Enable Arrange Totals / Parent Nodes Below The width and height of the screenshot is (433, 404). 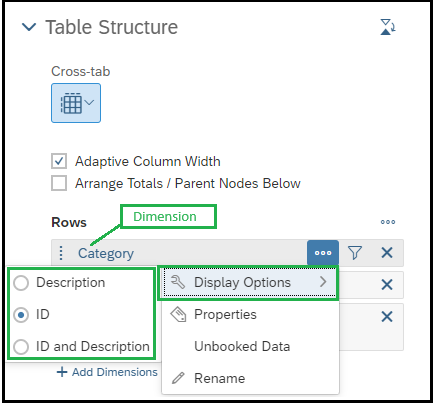pyautogui.click(x=59, y=183)
